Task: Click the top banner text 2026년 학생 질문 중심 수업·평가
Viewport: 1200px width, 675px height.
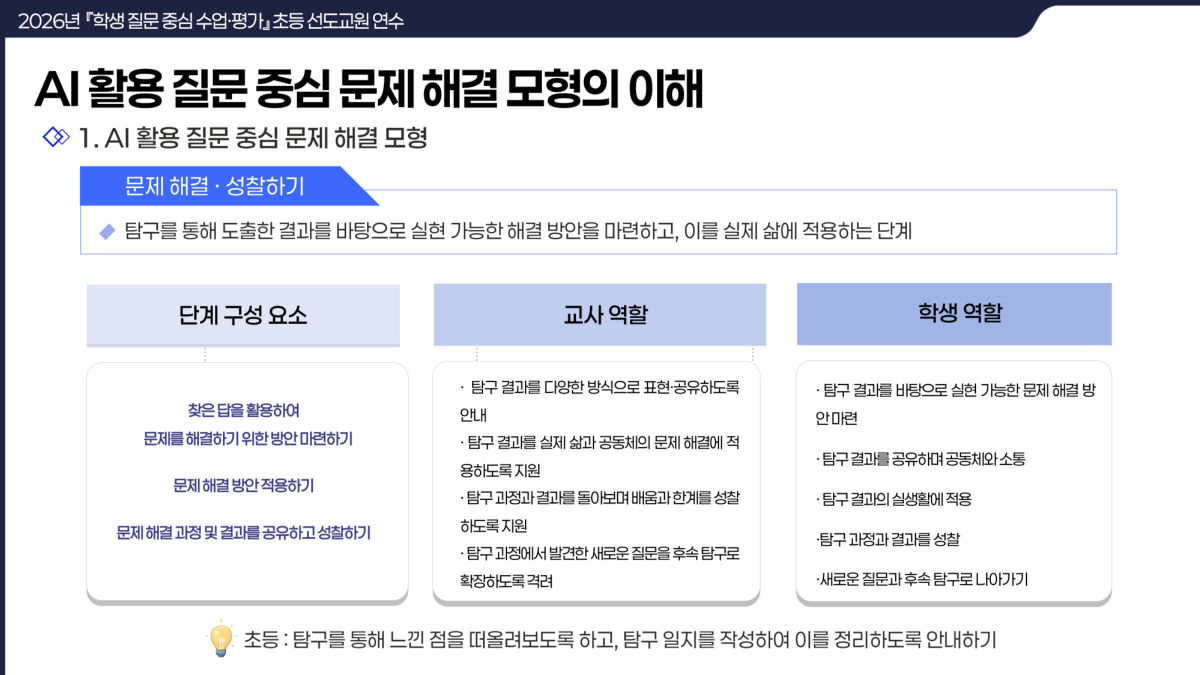Action: tap(210, 20)
